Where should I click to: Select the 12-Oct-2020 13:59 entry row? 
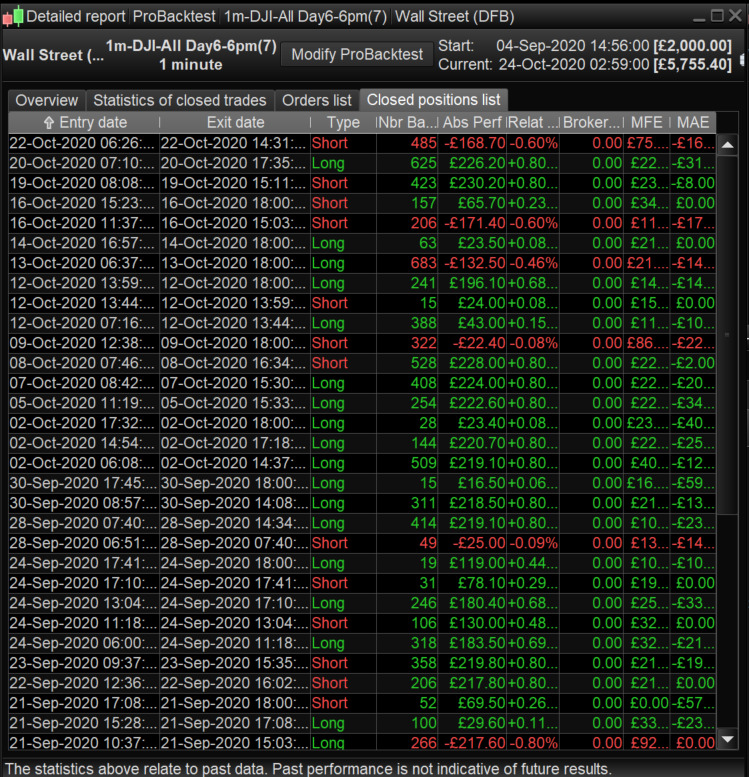(x=362, y=283)
